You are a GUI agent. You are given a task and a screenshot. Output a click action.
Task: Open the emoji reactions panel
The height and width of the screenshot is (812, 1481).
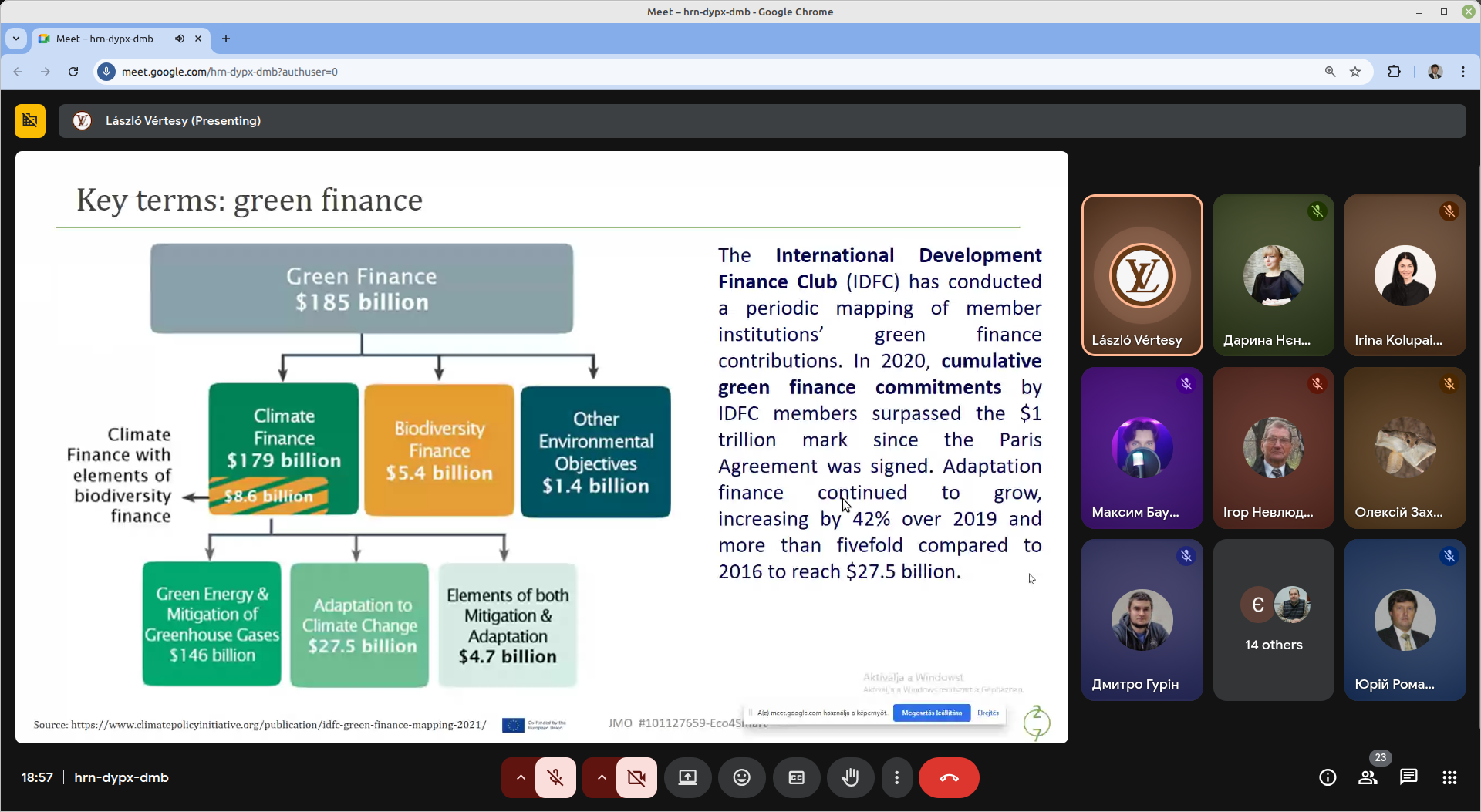tap(741, 777)
